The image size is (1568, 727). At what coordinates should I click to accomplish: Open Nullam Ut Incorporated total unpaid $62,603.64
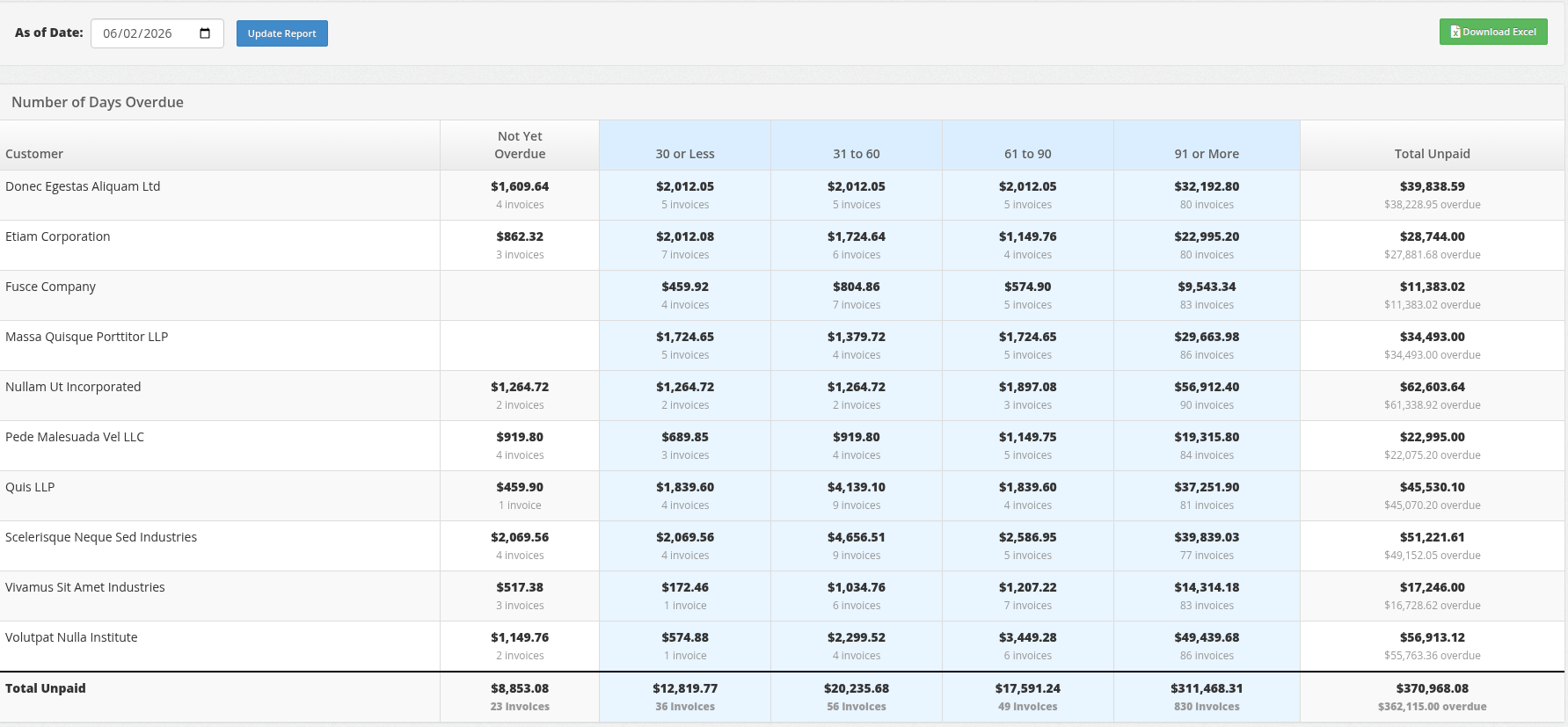click(x=1432, y=387)
